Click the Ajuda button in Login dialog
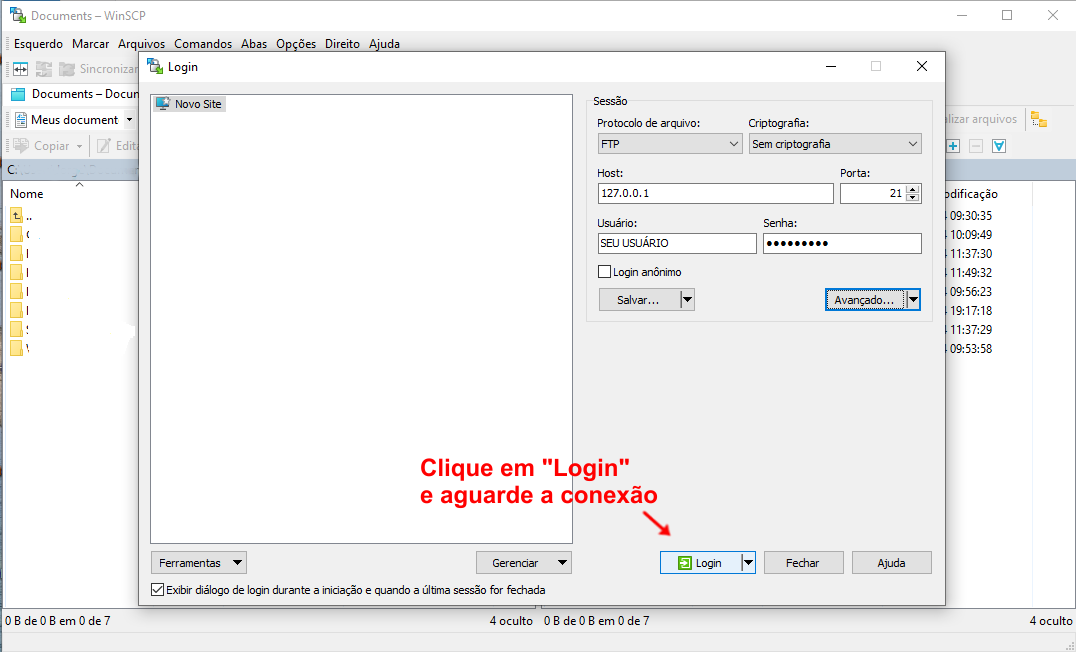This screenshot has width=1076, height=652. click(x=891, y=563)
